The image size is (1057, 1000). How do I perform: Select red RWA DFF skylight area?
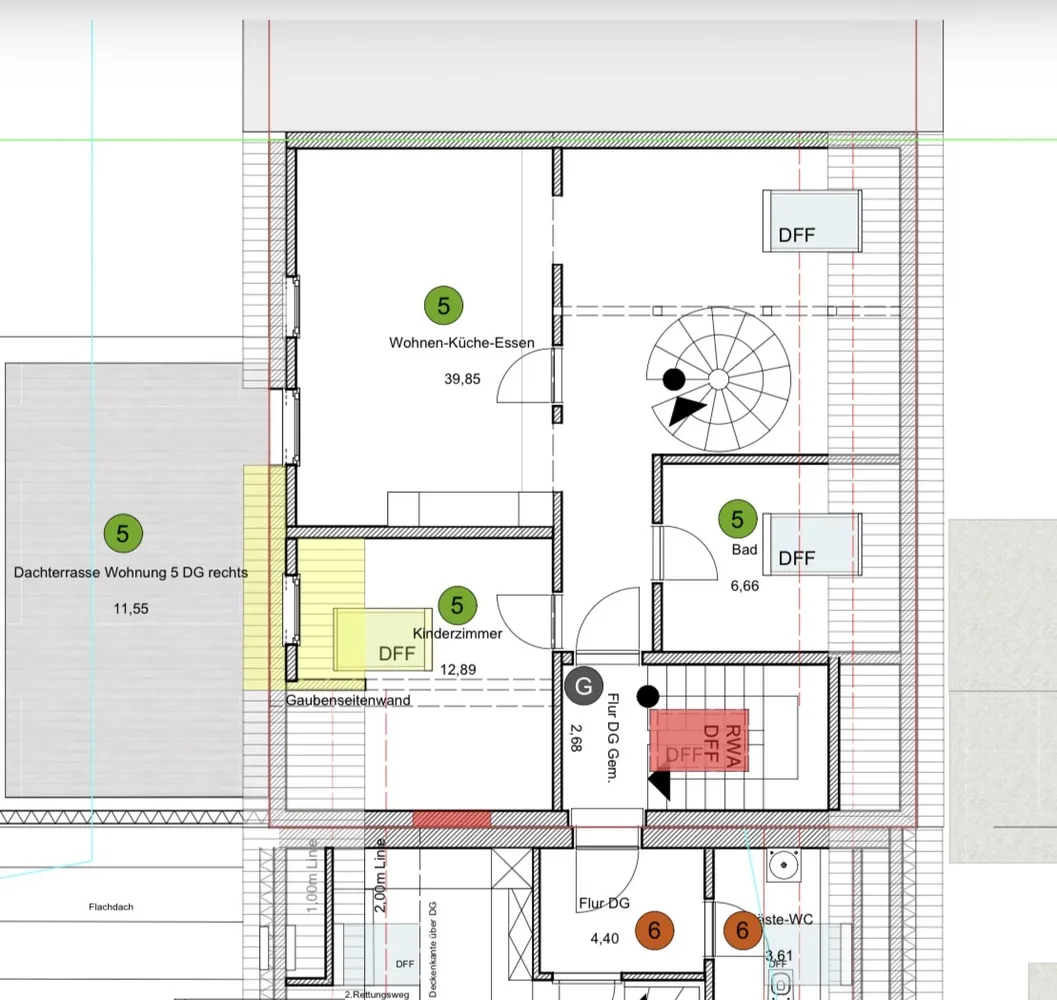coord(699,740)
